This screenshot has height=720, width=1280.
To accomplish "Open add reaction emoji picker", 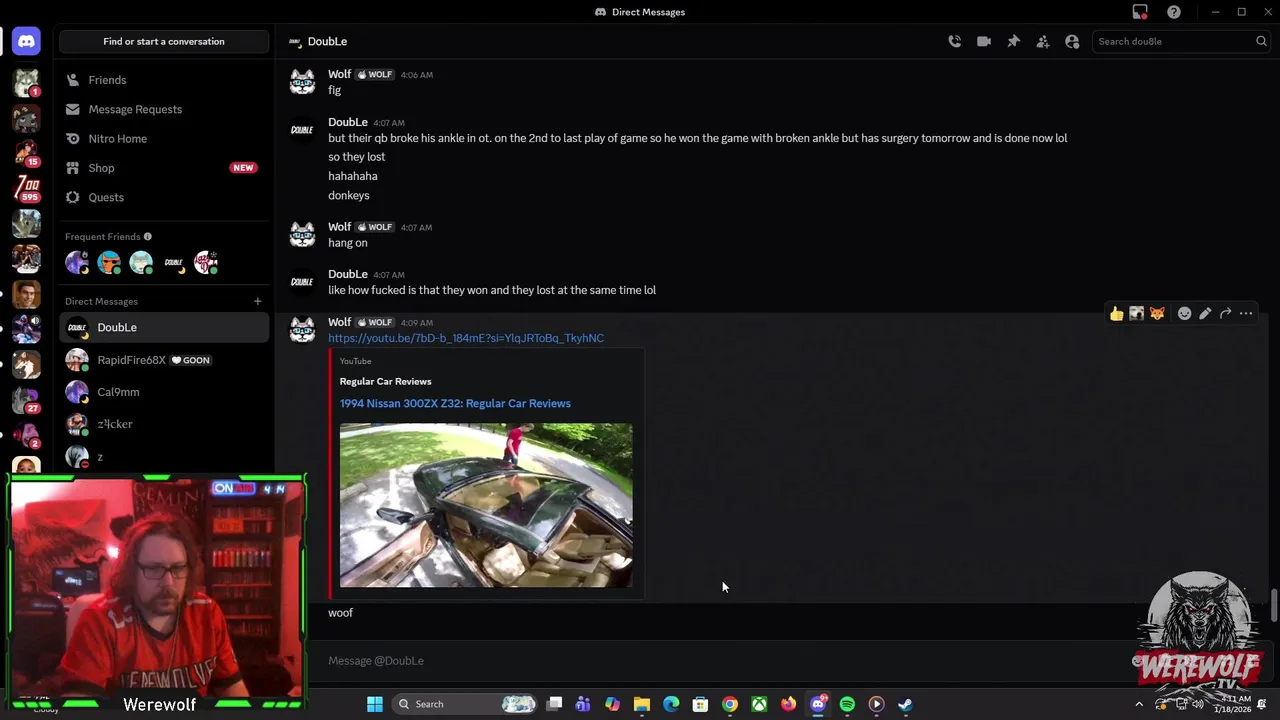I will (x=1184, y=314).
